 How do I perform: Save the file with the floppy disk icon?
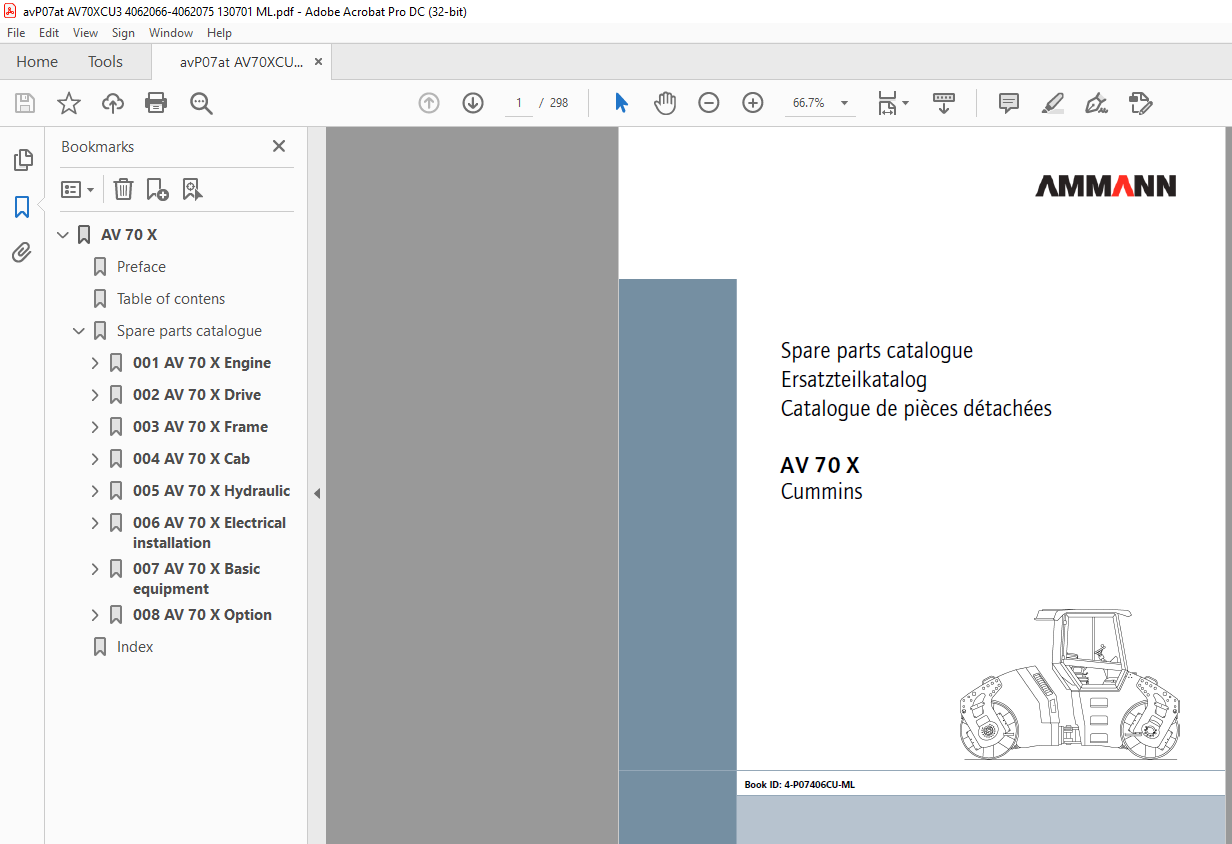pyautogui.click(x=25, y=103)
